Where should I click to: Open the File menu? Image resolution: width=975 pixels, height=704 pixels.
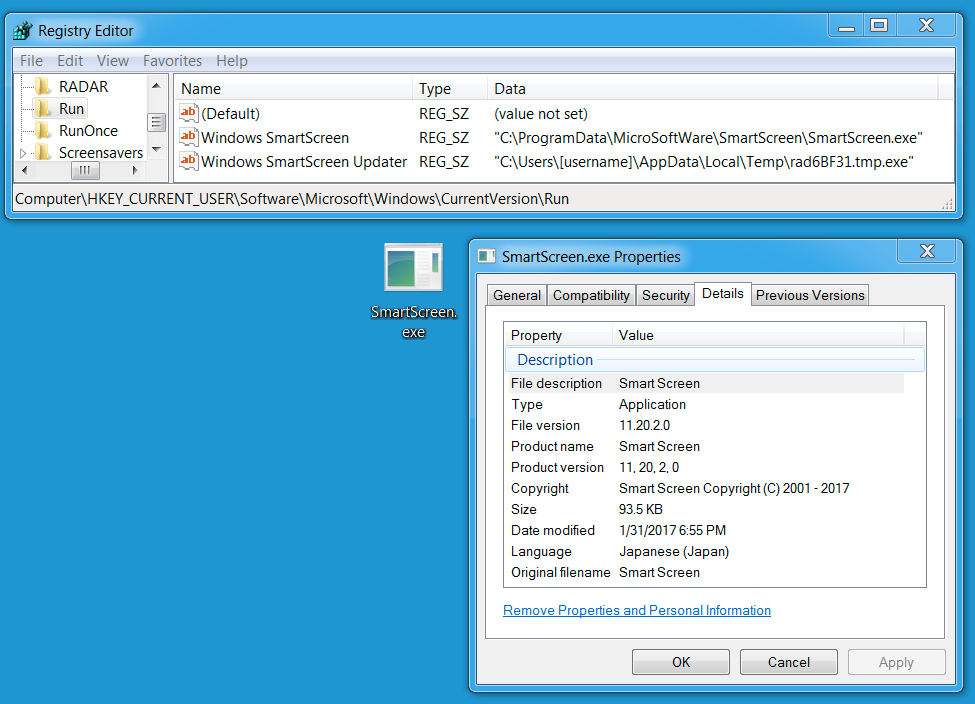coord(31,61)
